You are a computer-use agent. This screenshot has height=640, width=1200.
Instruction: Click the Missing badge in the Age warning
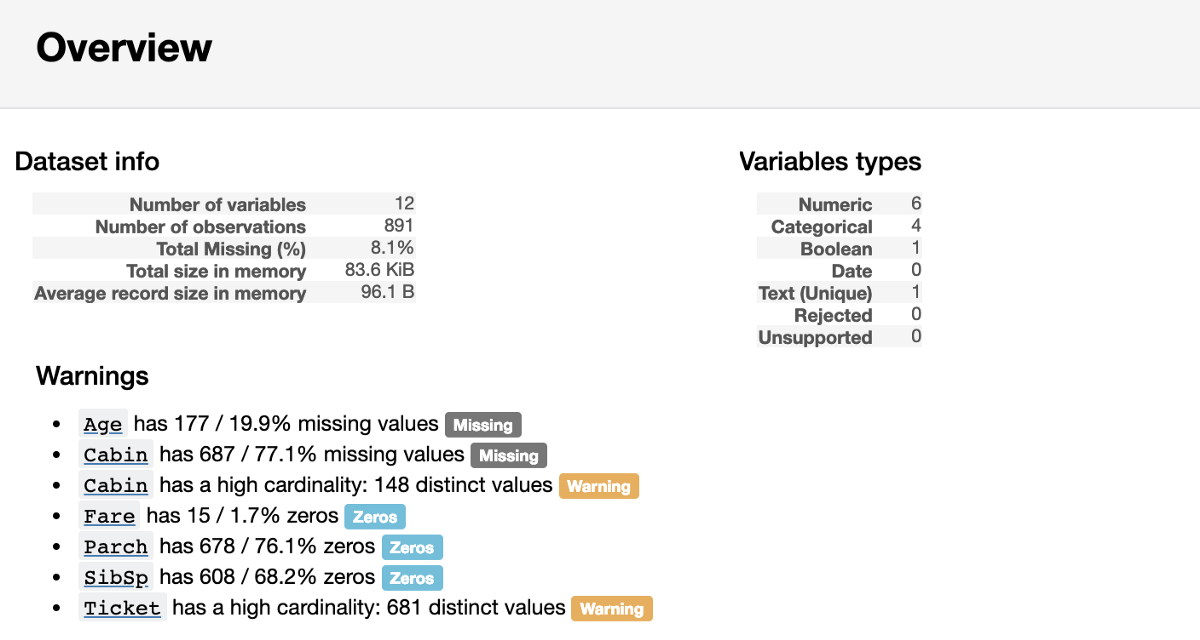point(483,425)
